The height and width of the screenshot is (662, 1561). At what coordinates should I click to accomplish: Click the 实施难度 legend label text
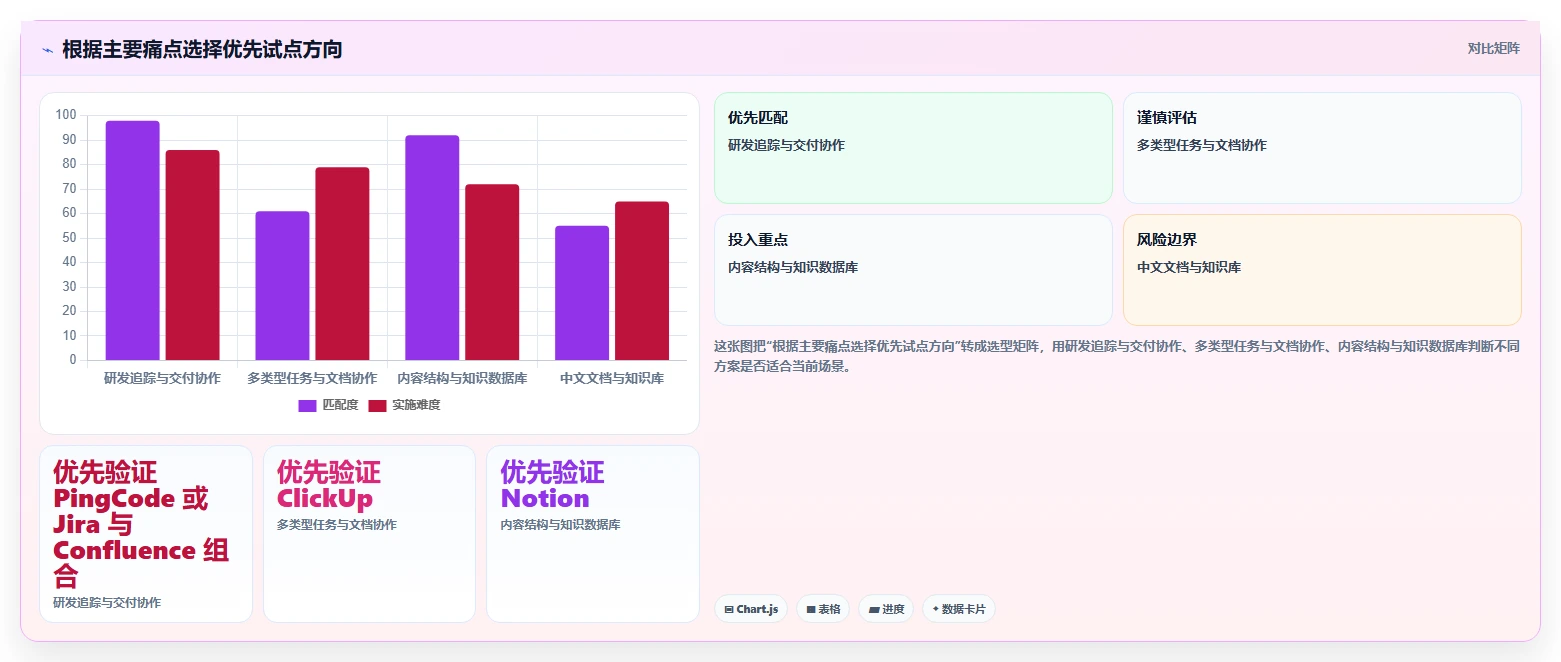click(416, 405)
